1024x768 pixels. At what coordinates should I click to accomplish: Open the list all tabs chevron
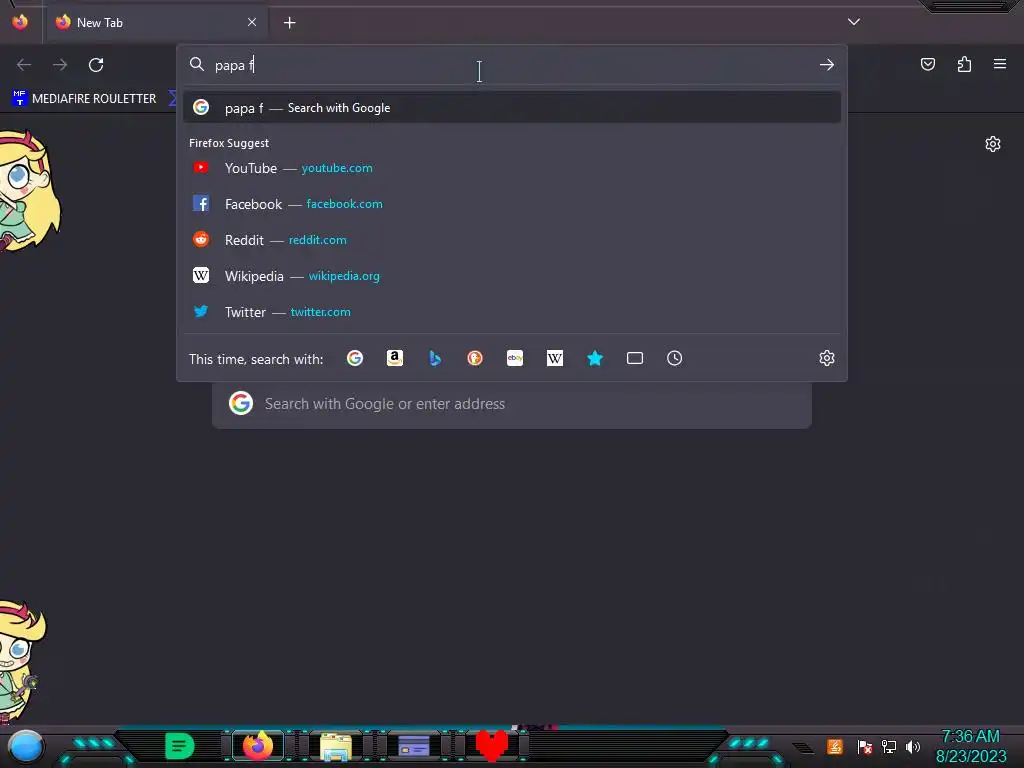click(854, 22)
